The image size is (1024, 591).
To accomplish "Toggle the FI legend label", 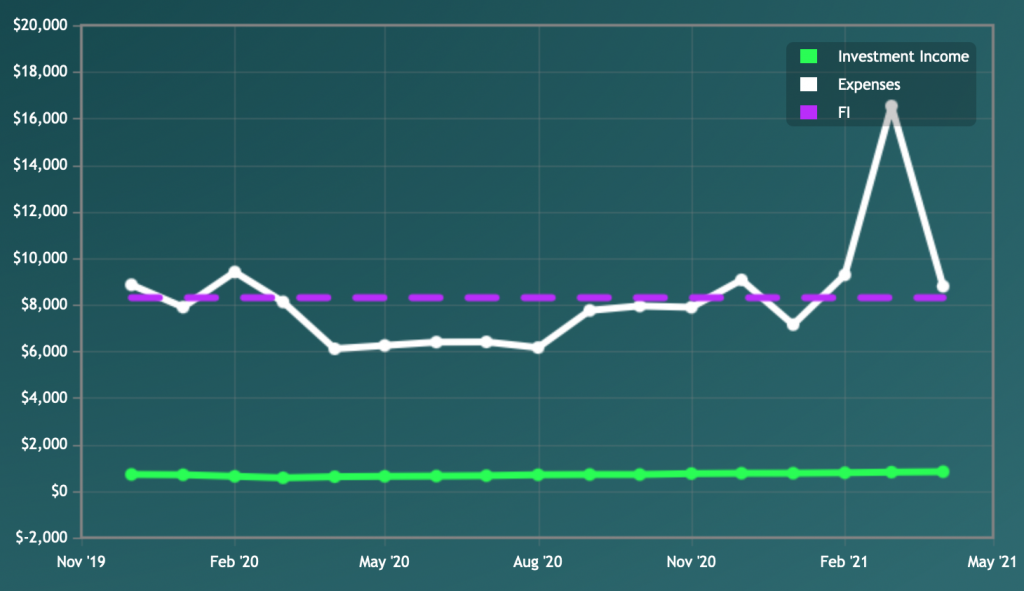I will (844, 114).
